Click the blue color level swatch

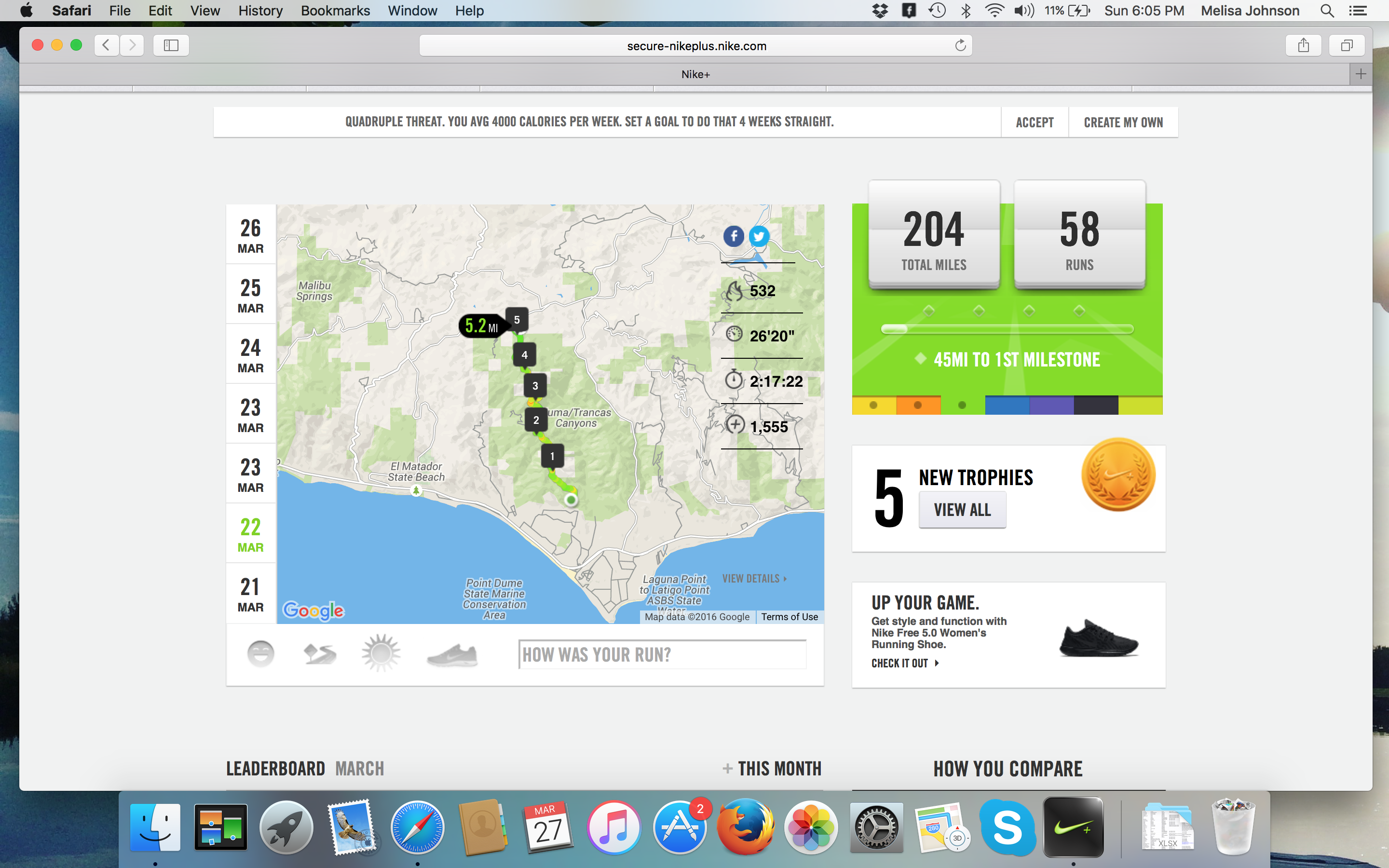pyautogui.click(x=1007, y=405)
